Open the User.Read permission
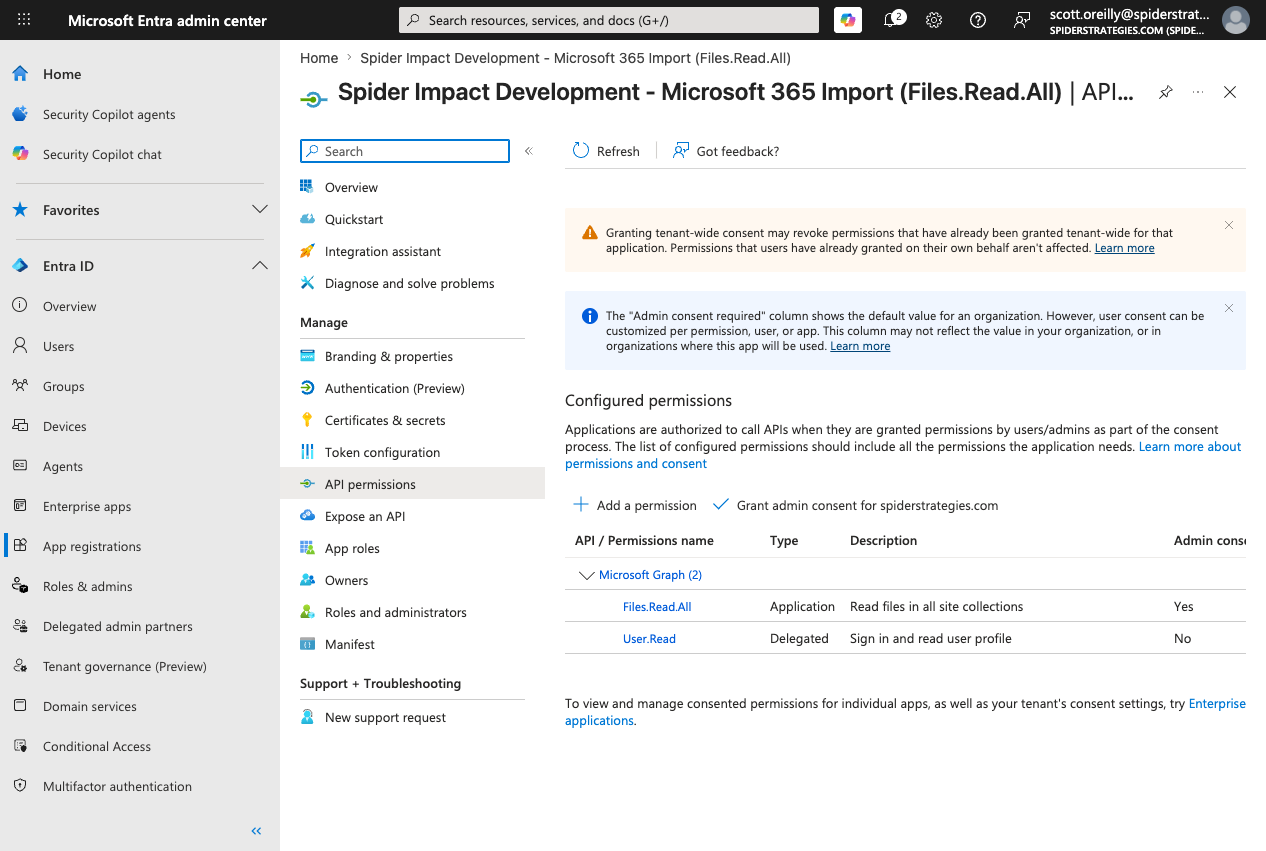The height and width of the screenshot is (851, 1266). tap(649, 639)
